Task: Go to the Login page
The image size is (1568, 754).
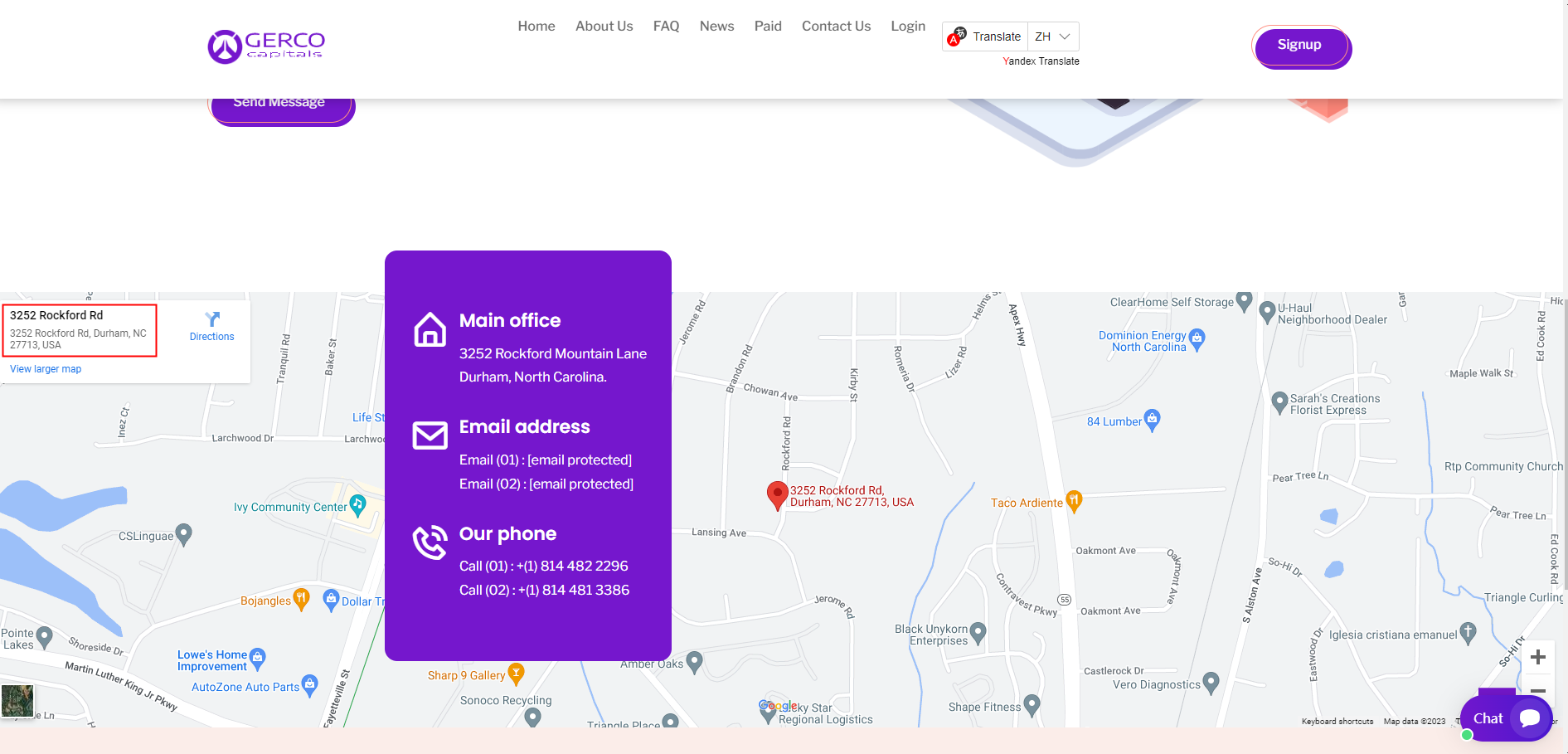Action: [x=908, y=27]
